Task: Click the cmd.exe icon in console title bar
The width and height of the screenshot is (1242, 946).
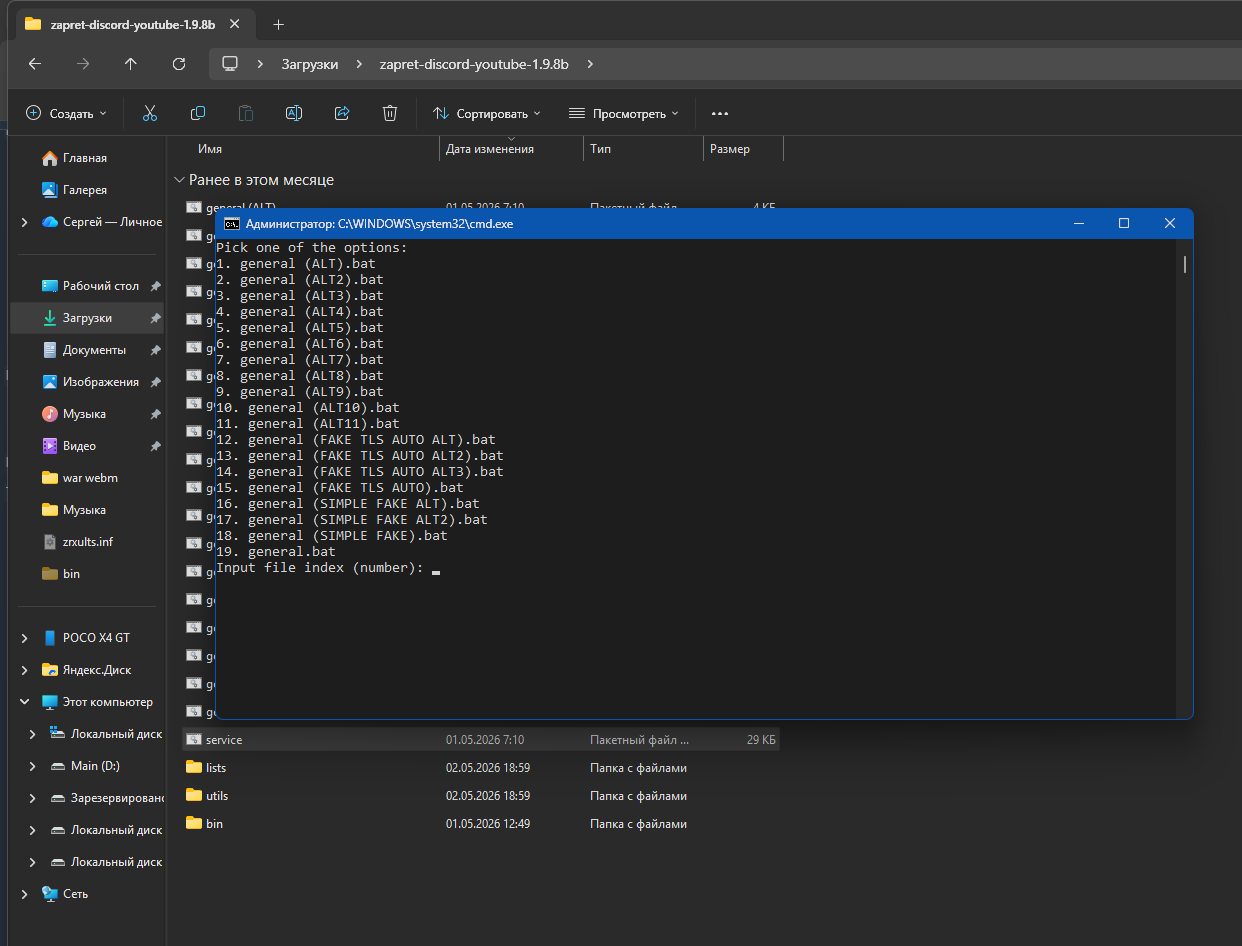Action: (x=231, y=224)
